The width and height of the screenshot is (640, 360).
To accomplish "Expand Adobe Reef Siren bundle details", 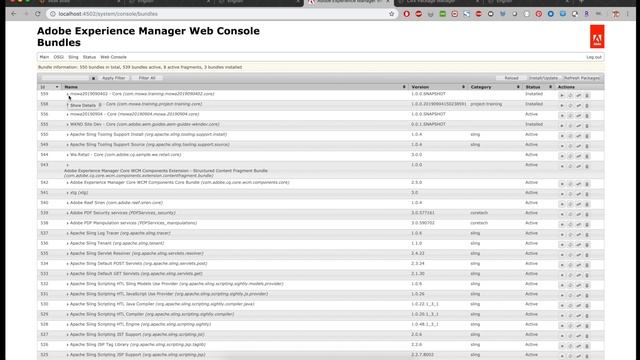I will click(x=67, y=203).
